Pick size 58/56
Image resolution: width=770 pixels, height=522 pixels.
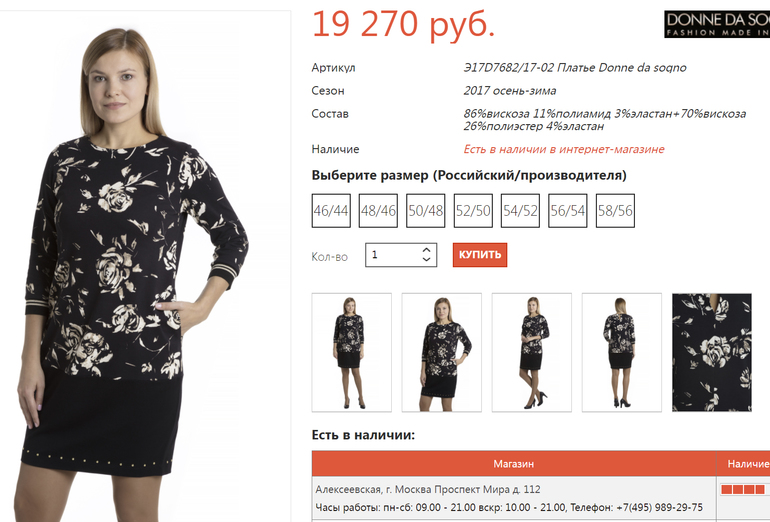coord(615,211)
